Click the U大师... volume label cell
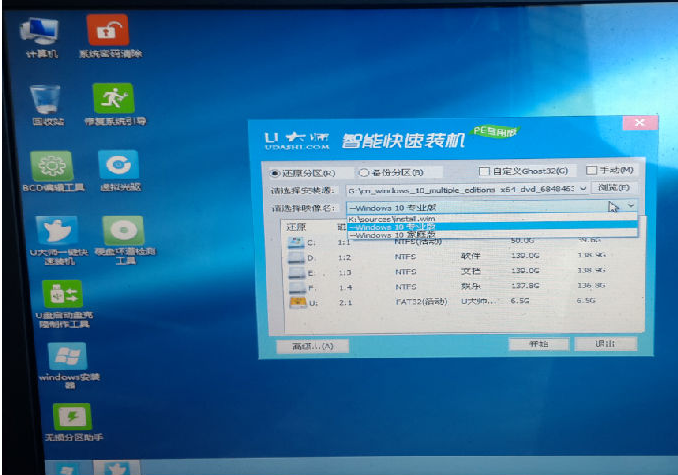Screen dimensions: 678x475 tap(478, 301)
